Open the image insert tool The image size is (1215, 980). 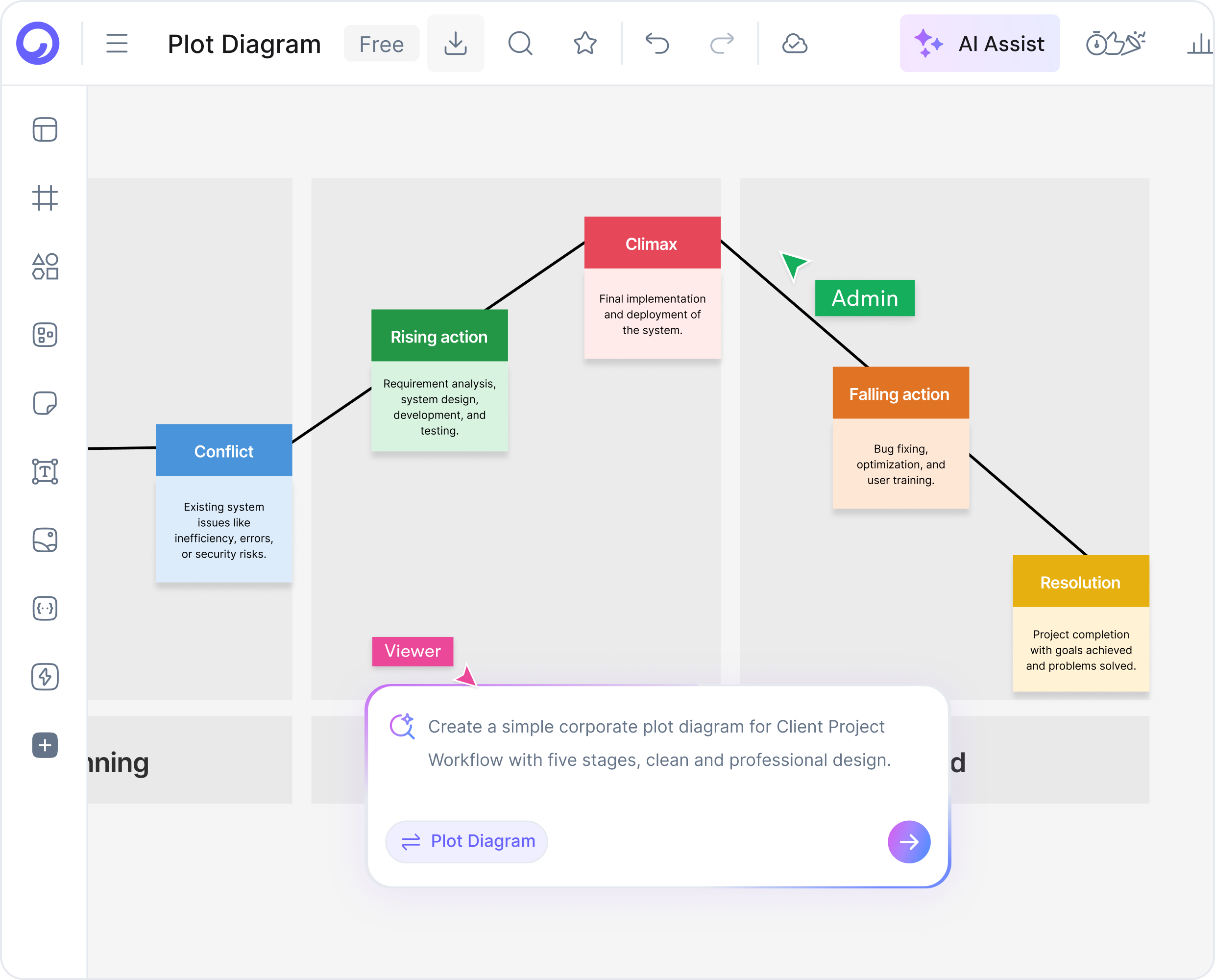coord(45,539)
